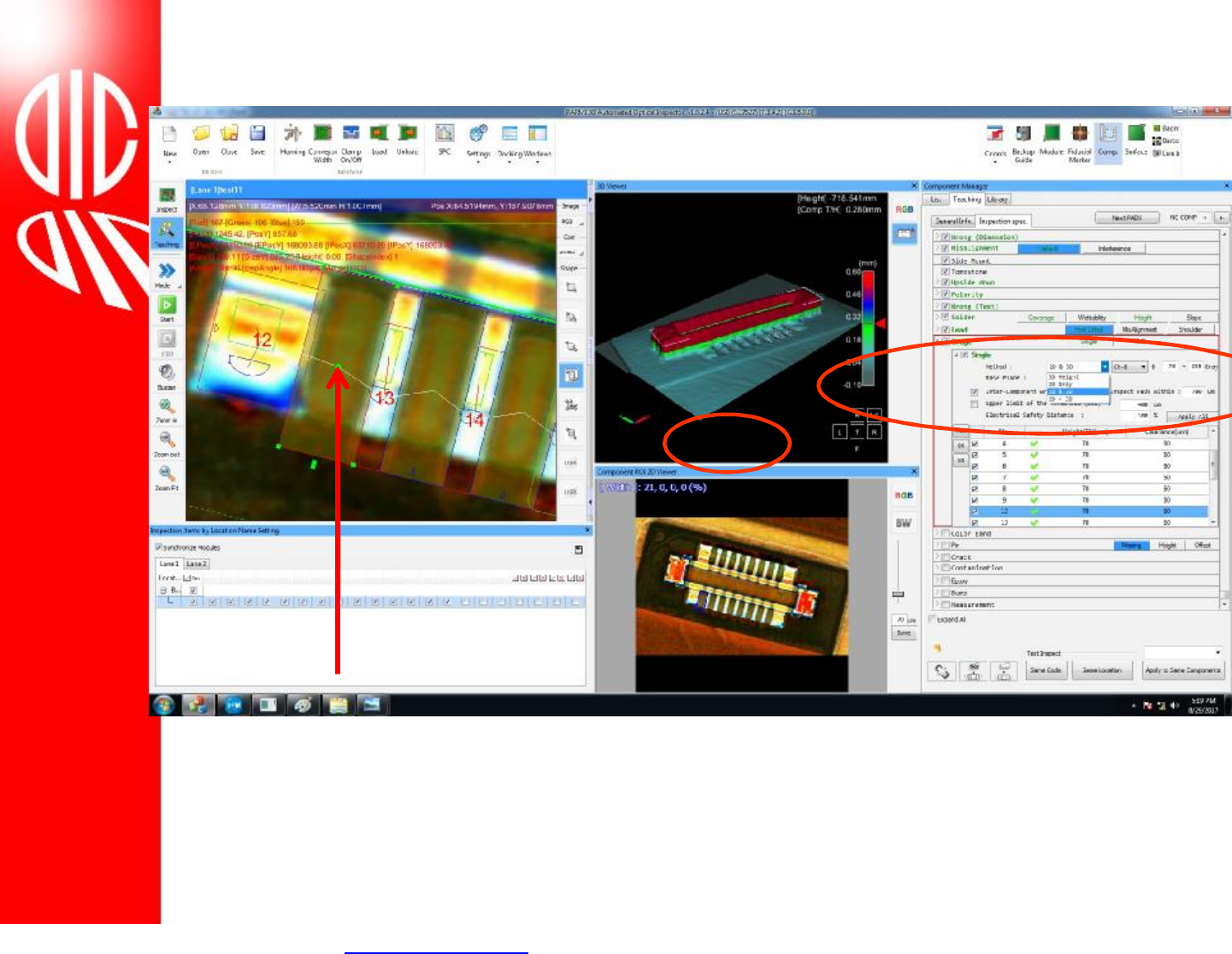Open the dropdown above Apply to Same Components

(1183, 653)
